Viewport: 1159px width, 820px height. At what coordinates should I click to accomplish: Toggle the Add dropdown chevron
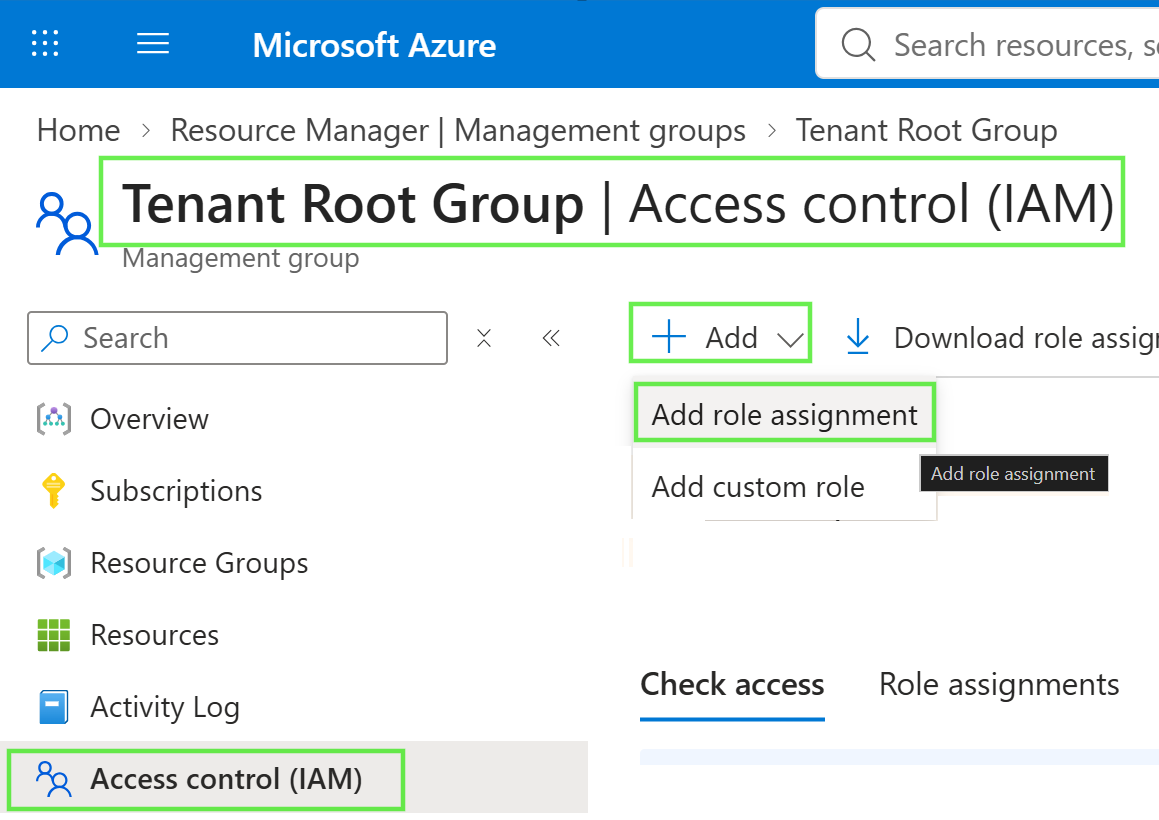[x=790, y=339]
